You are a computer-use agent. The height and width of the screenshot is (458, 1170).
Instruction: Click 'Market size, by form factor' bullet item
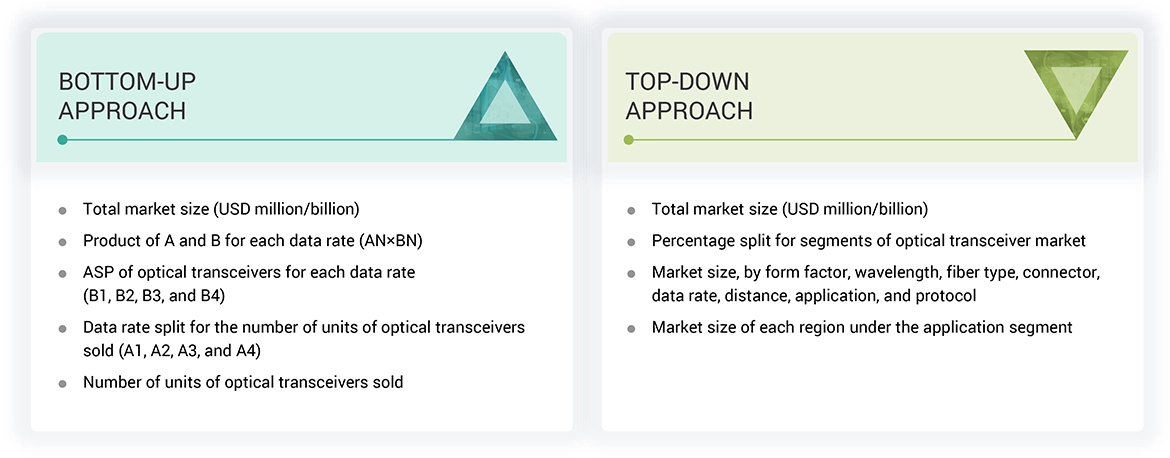[875, 282]
